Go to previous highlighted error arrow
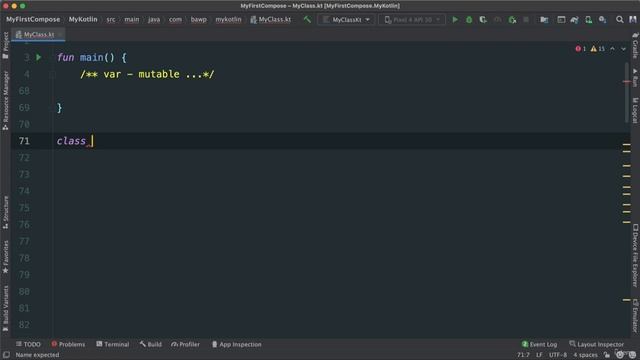Viewport: 640px width, 360px height. tap(612, 49)
